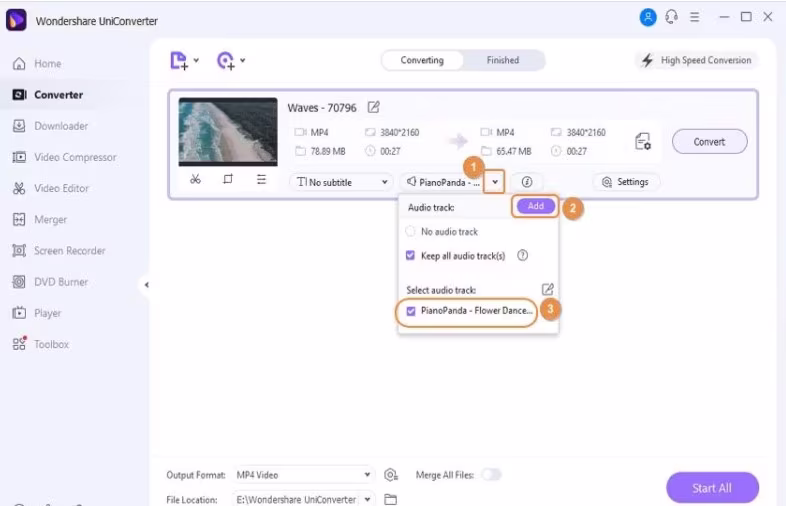Open the PianoPanda audio track dropdown

442,182
